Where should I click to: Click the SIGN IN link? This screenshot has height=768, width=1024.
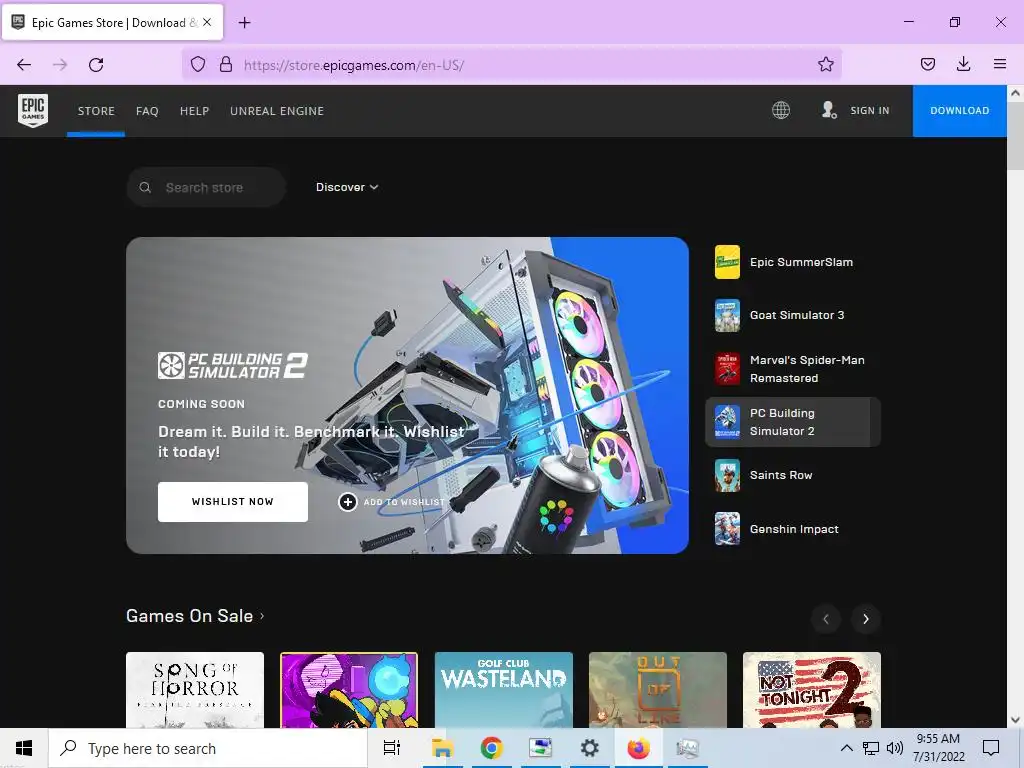869,110
